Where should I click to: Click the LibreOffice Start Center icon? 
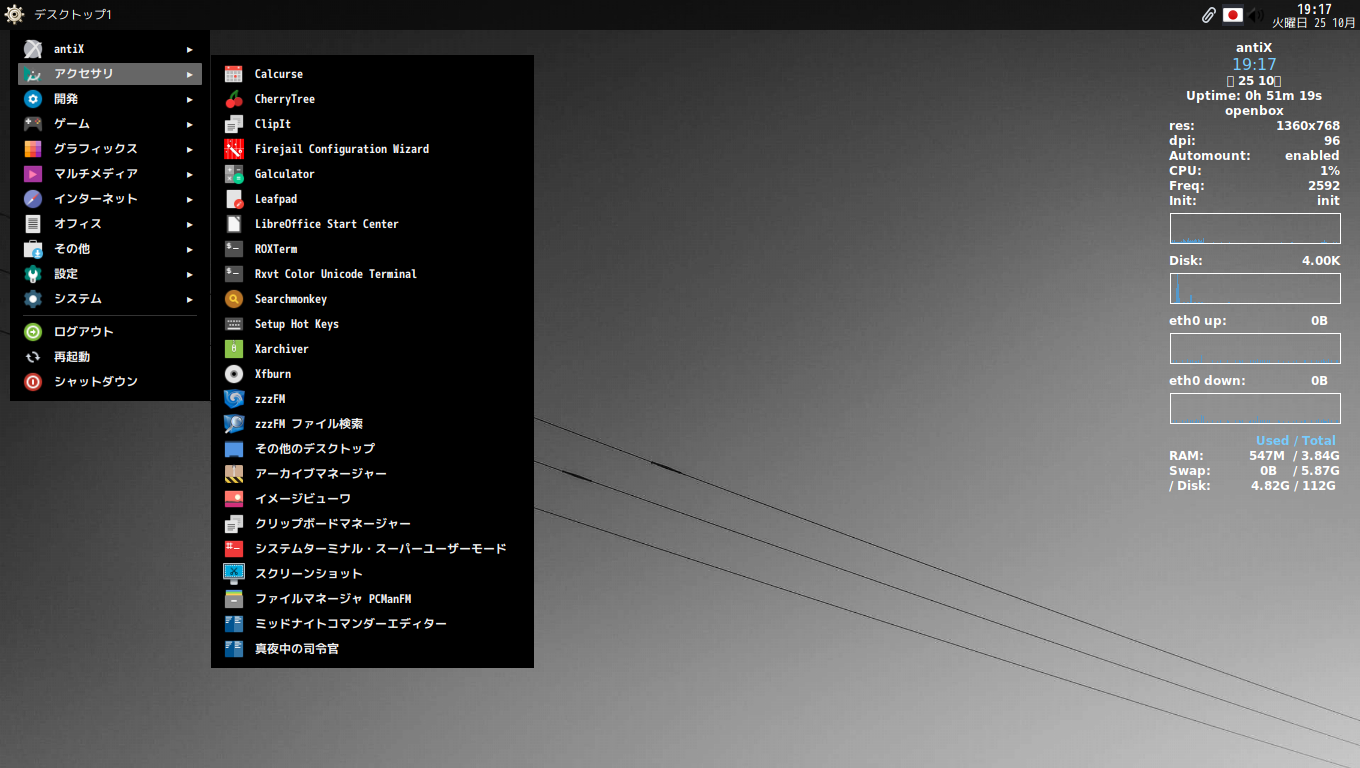[x=234, y=224]
